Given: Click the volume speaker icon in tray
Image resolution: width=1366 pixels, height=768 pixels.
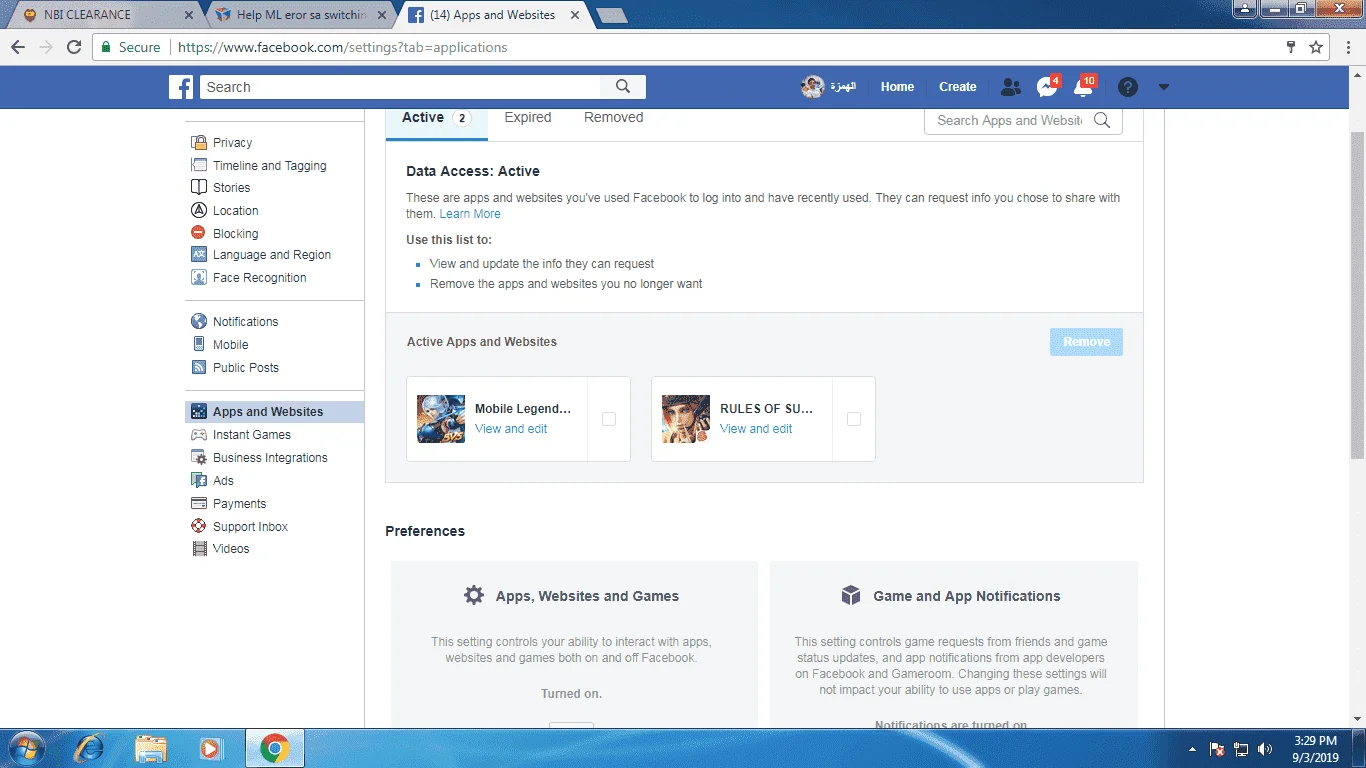Looking at the screenshot, I should point(1265,749).
